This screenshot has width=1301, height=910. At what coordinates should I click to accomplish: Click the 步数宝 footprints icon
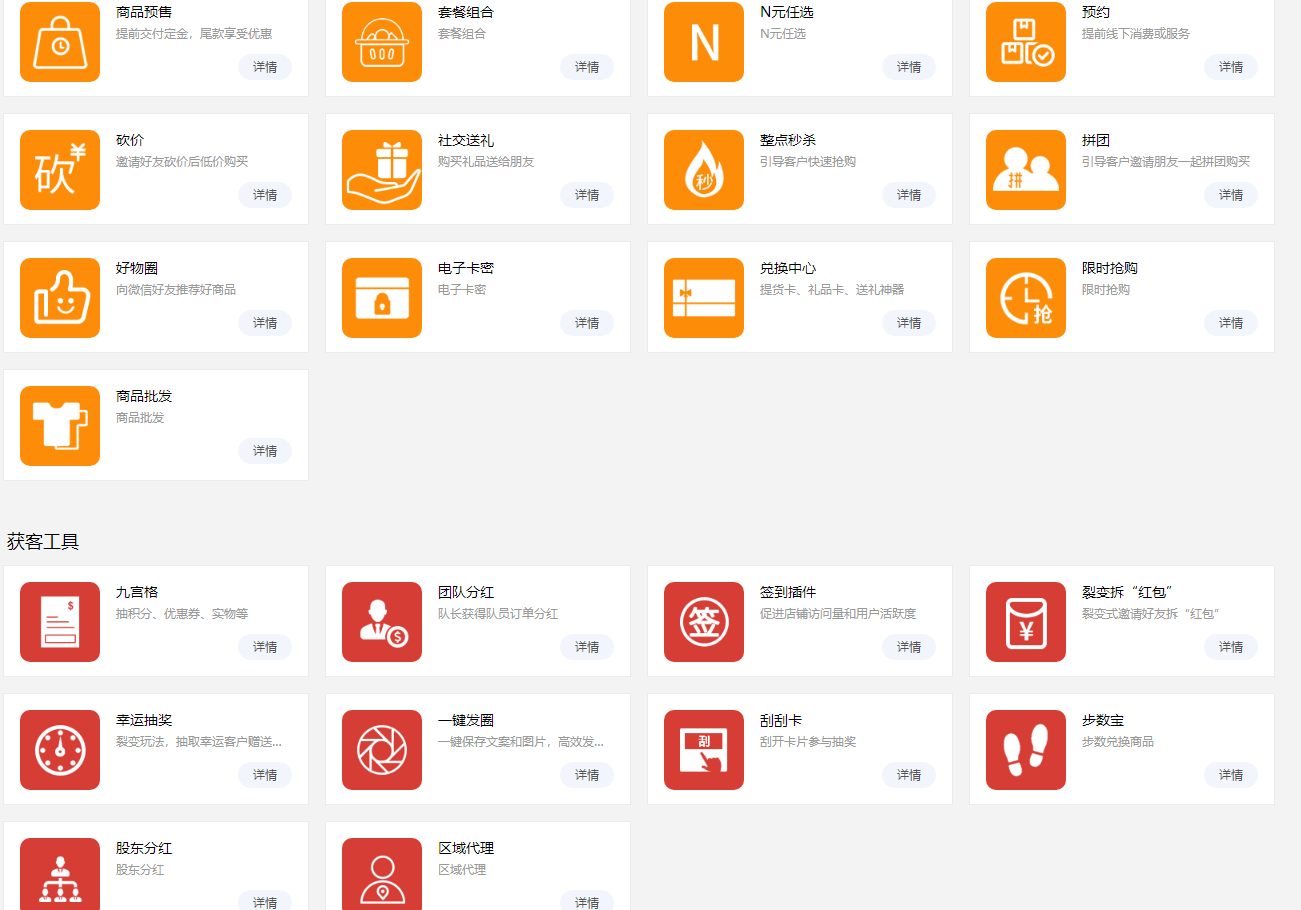tap(1026, 750)
